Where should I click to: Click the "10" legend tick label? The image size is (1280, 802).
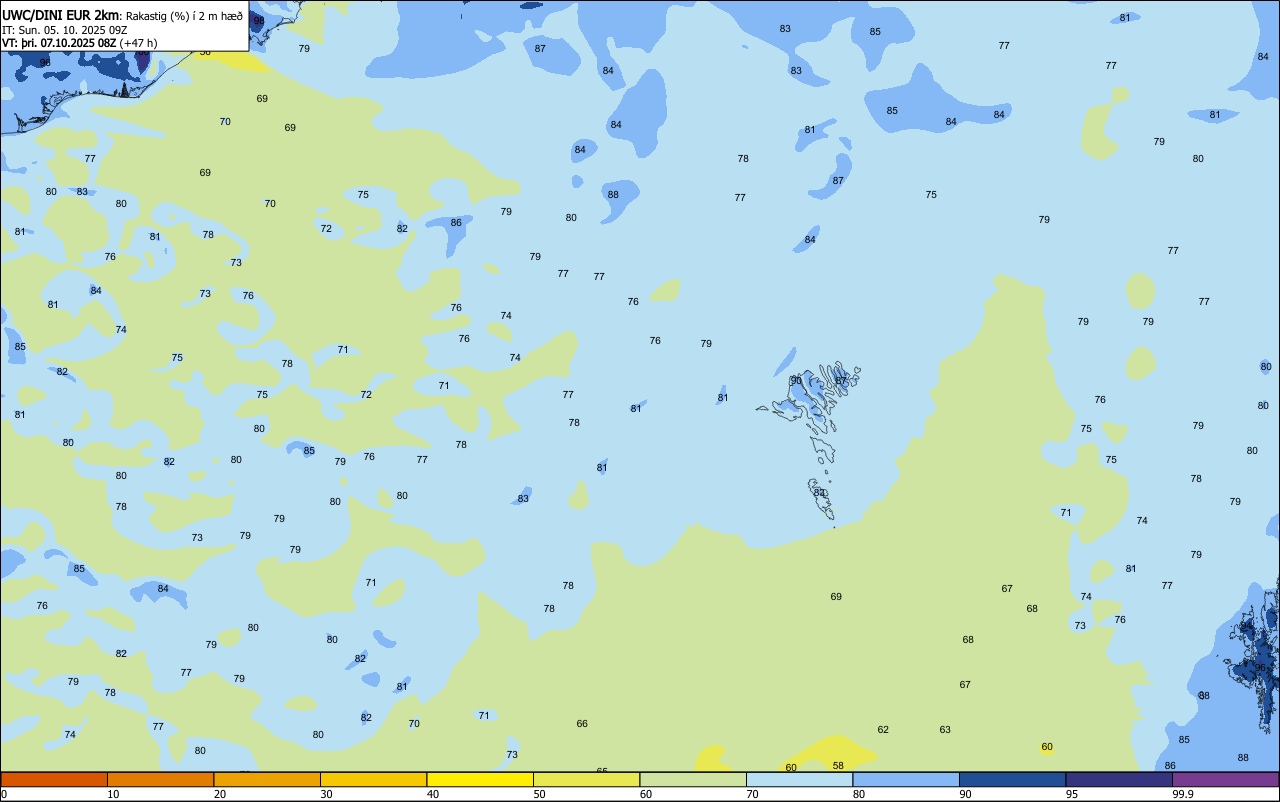point(114,794)
